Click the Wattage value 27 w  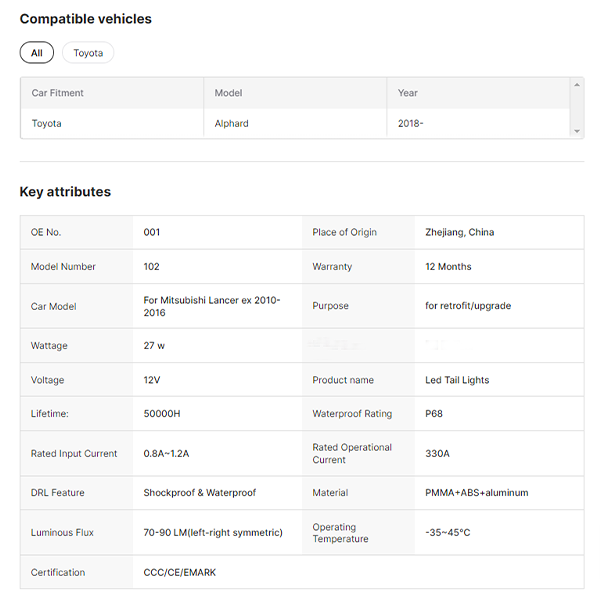point(154,346)
